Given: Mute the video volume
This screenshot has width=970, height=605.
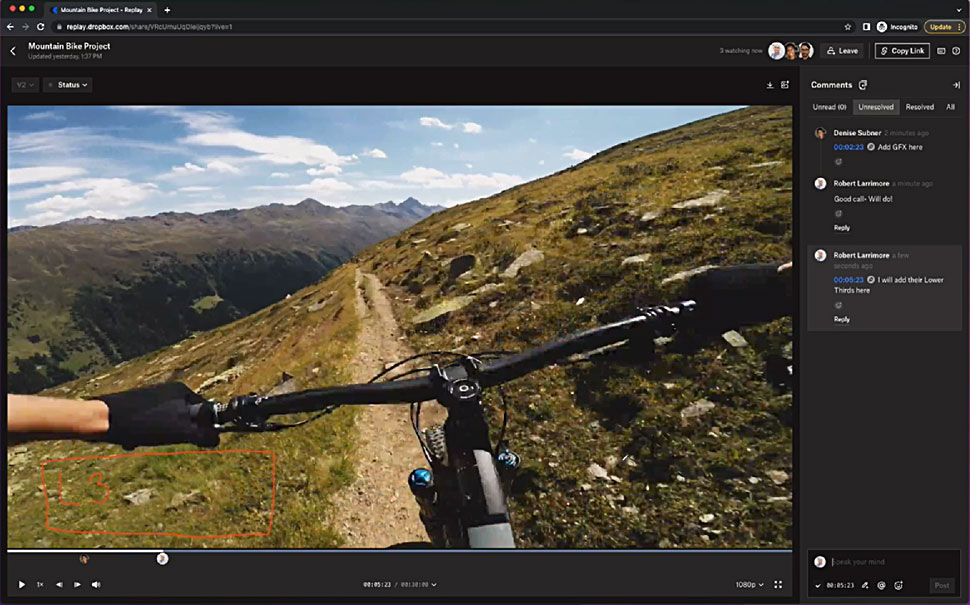Looking at the screenshot, I should 96,585.
